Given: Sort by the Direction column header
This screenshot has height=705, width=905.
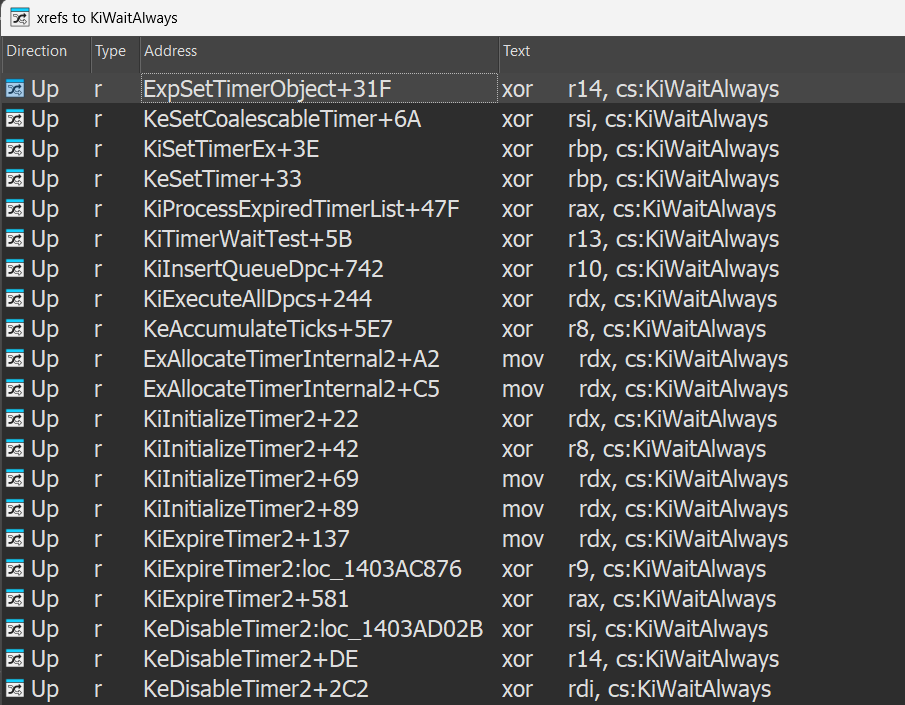Looking at the screenshot, I should tap(37, 51).
